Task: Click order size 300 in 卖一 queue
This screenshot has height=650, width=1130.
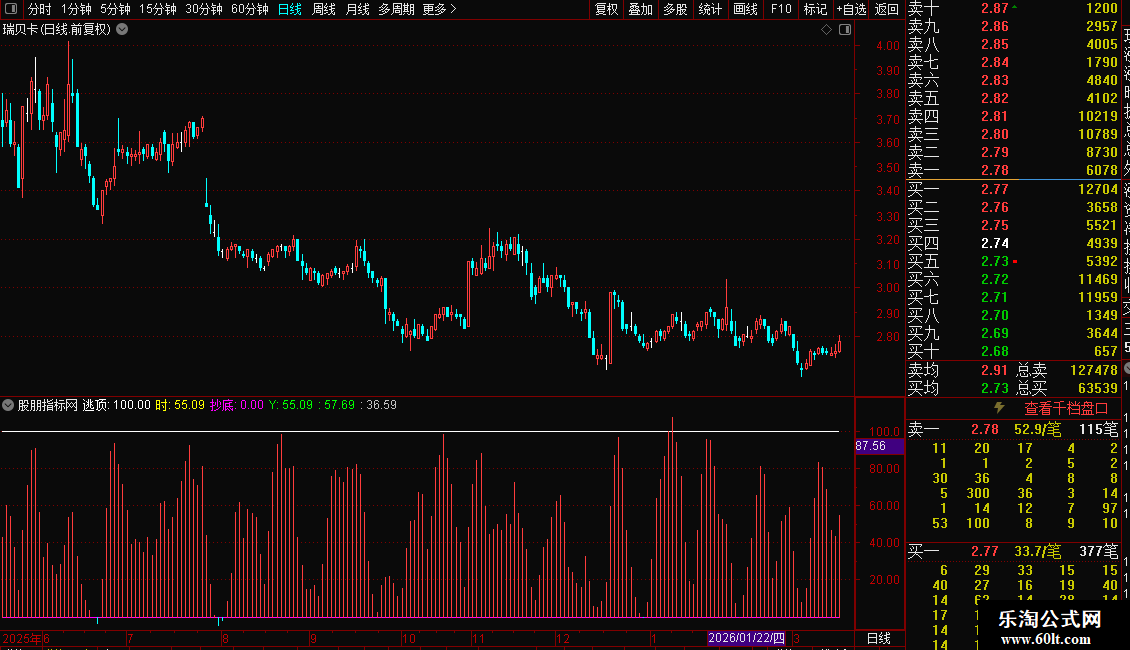Action: pos(978,494)
